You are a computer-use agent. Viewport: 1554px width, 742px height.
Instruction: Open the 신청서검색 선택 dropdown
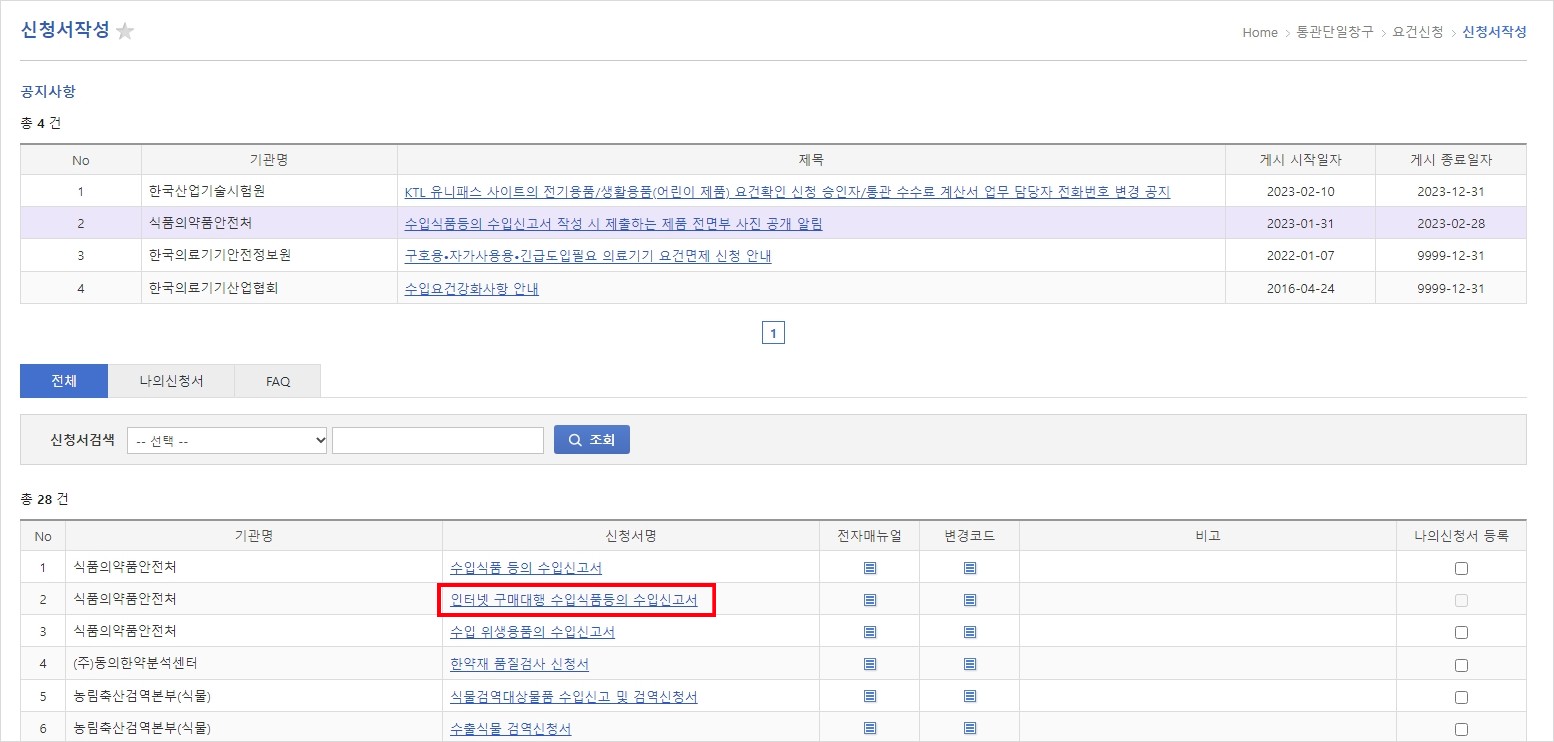tap(227, 440)
